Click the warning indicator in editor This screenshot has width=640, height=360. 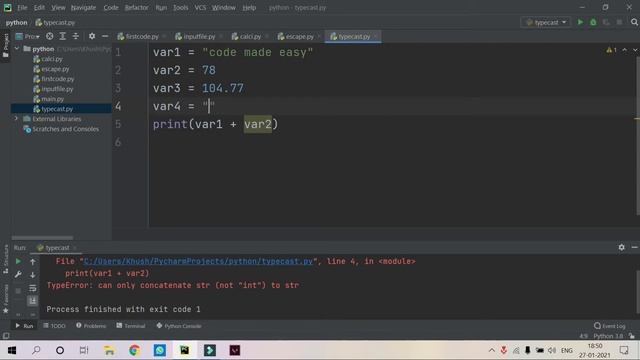pyautogui.click(x=611, y=50)
